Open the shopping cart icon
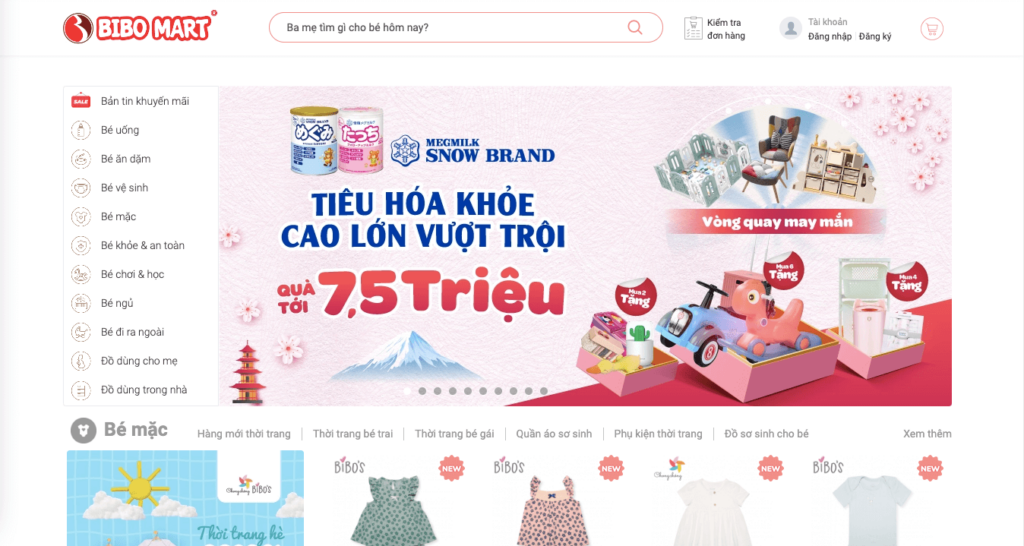Image resolution: width=1024 pixels, height=546 pixels. [x=932, y=29]
